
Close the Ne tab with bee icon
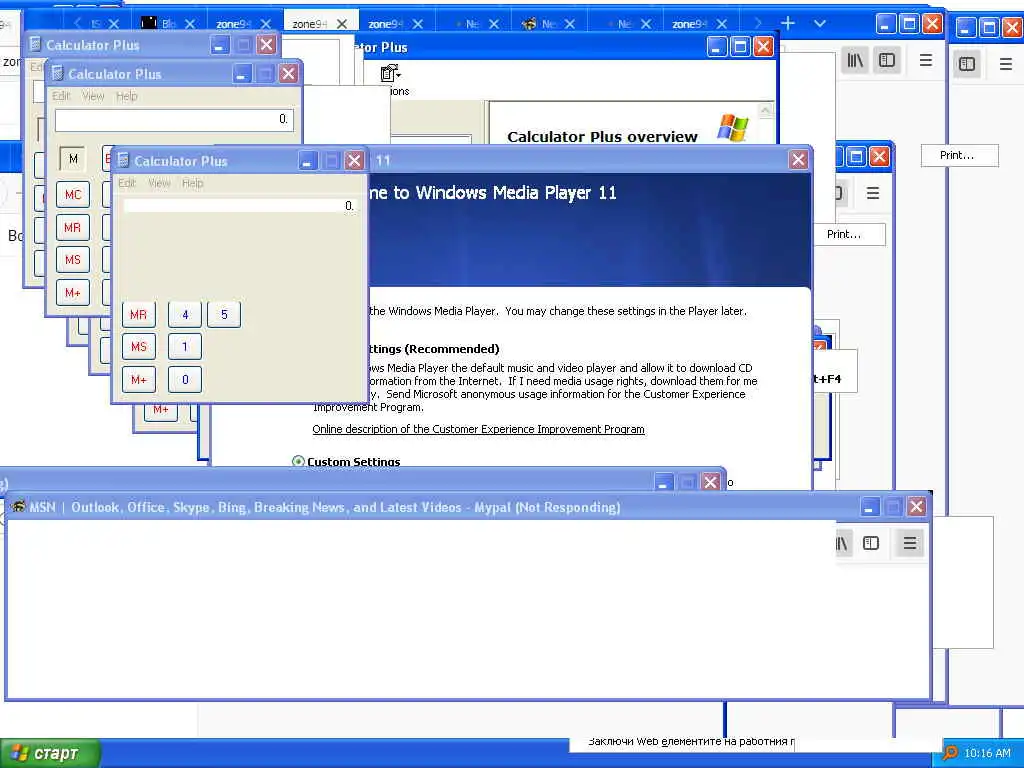click(x=569, y=24)
